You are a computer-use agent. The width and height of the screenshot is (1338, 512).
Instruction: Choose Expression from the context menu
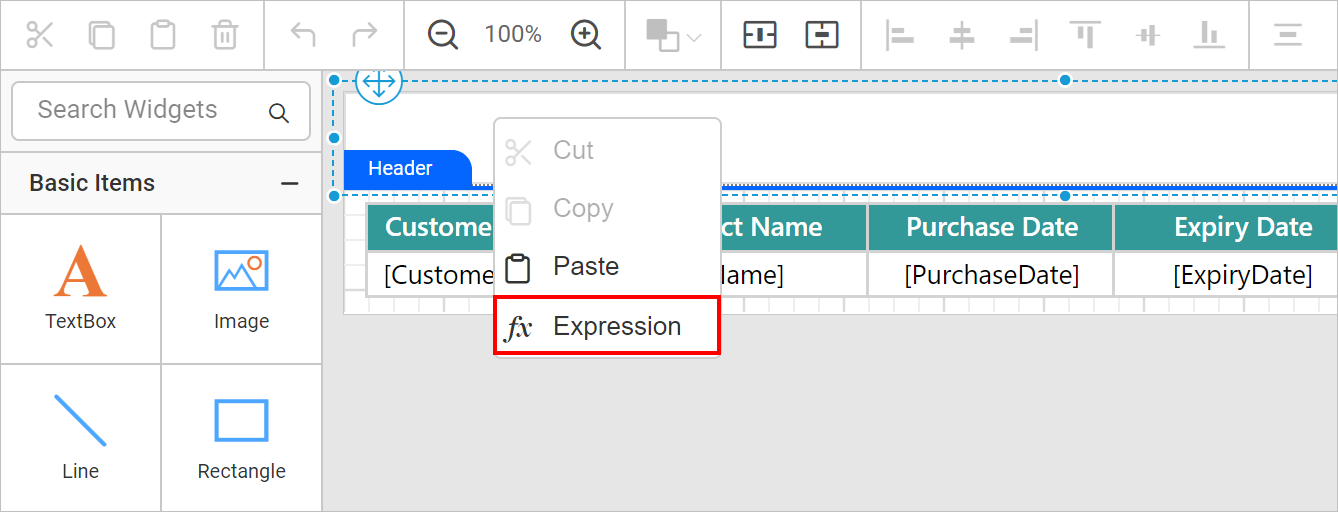(607, 326)
